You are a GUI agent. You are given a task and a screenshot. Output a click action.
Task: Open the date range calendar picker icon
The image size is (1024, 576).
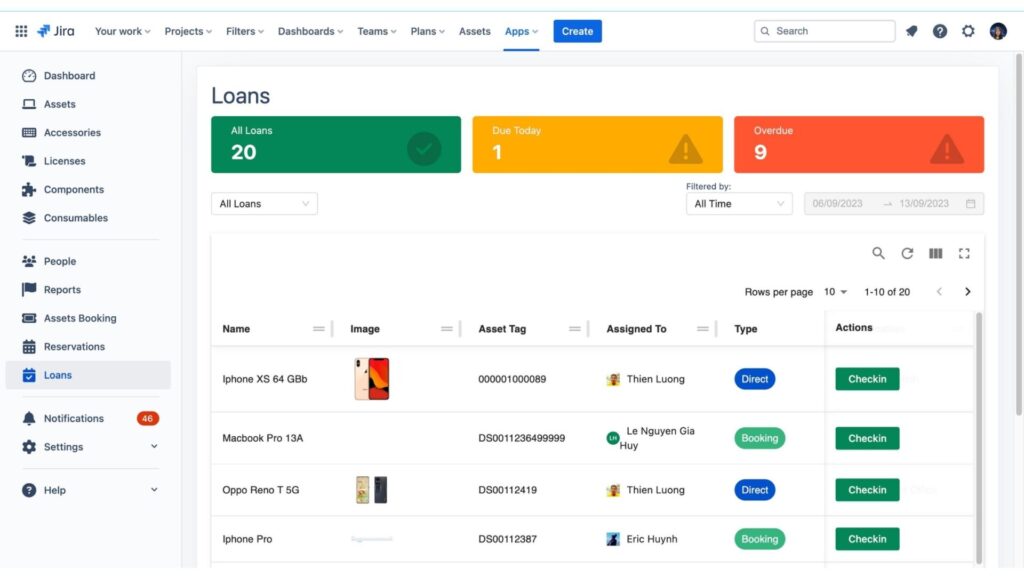click(969, 203)
